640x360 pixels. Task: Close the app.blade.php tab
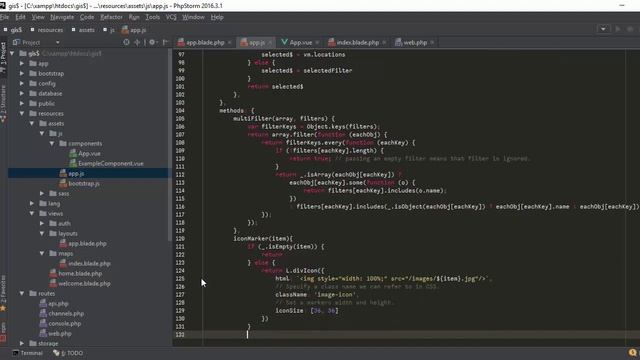pyautogui.click(x=229, y=42)
